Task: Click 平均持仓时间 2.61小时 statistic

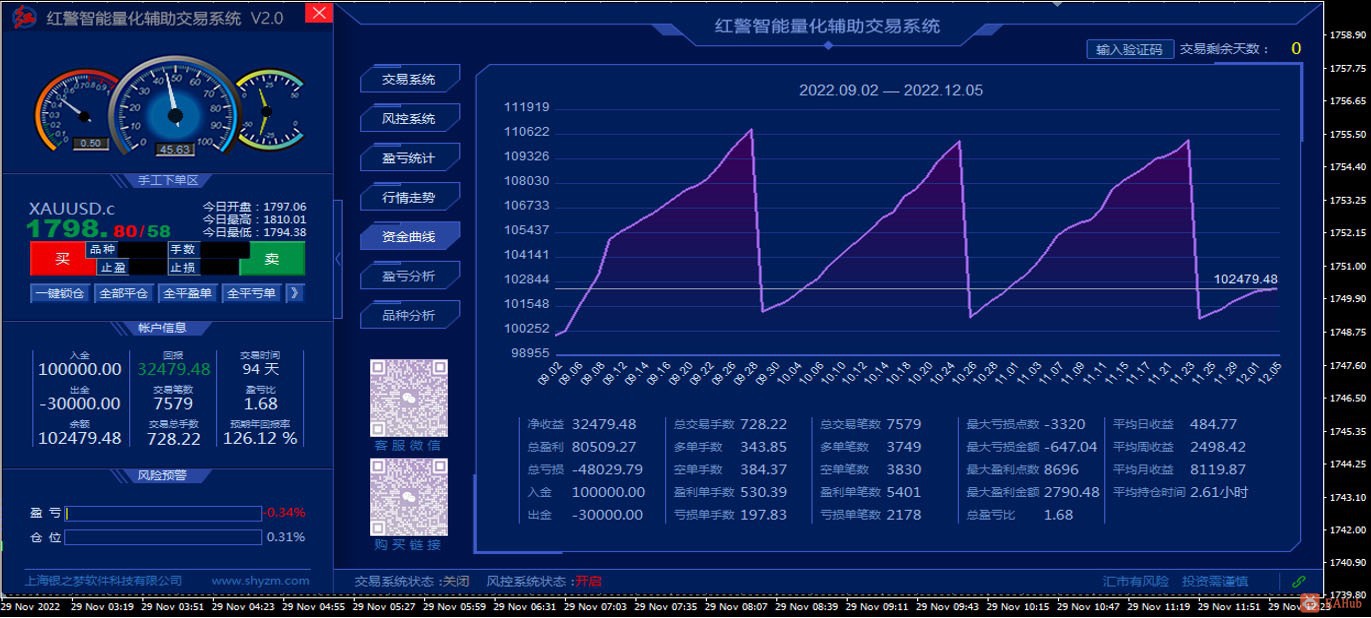Action: tap(1180, 492)
